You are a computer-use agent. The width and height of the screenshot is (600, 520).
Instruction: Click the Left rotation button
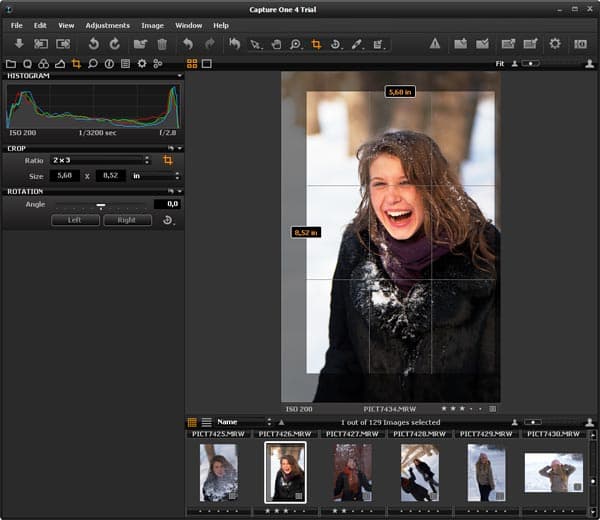75,220
